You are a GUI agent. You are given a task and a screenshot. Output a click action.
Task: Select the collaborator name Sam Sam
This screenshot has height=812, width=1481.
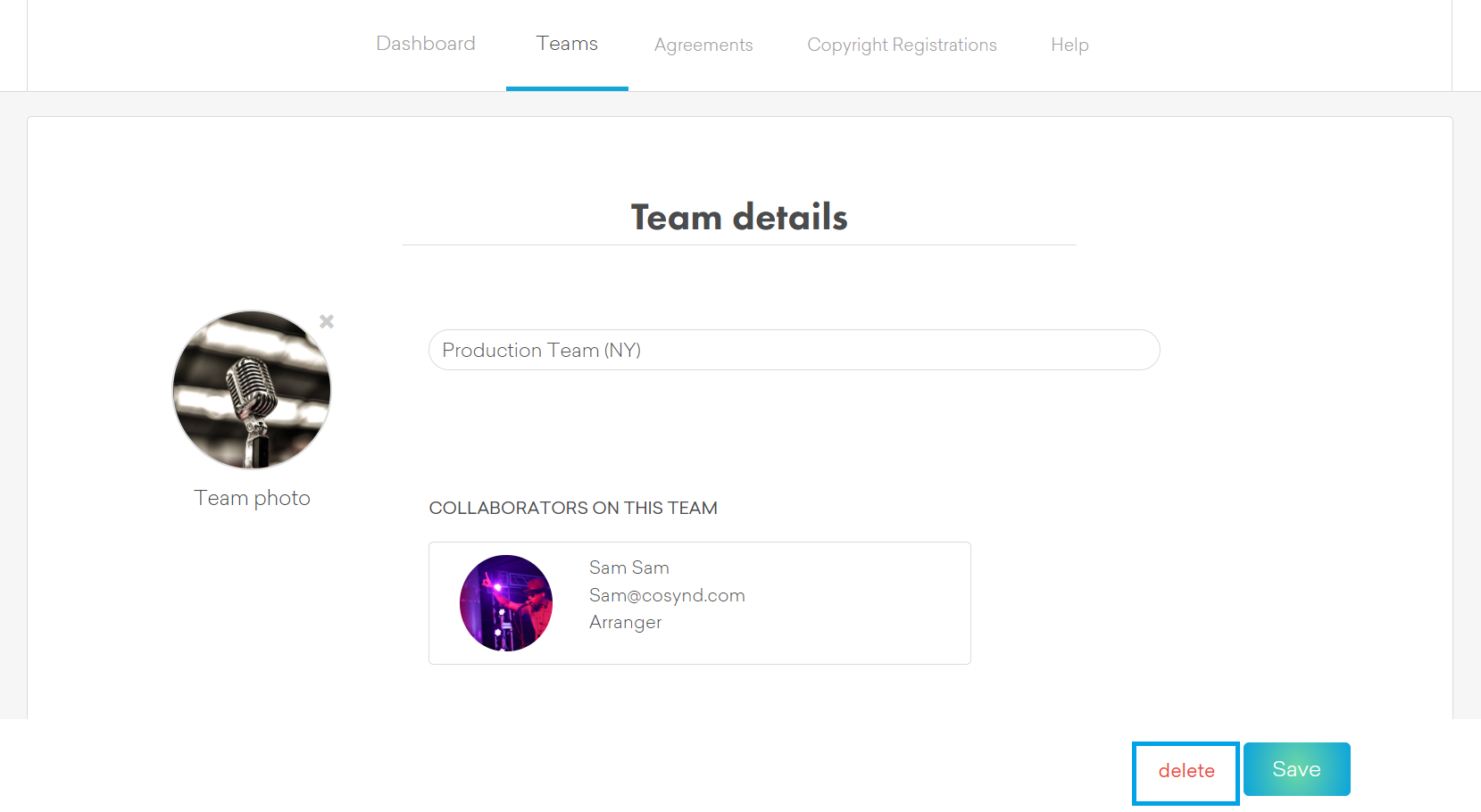point(628,568)
